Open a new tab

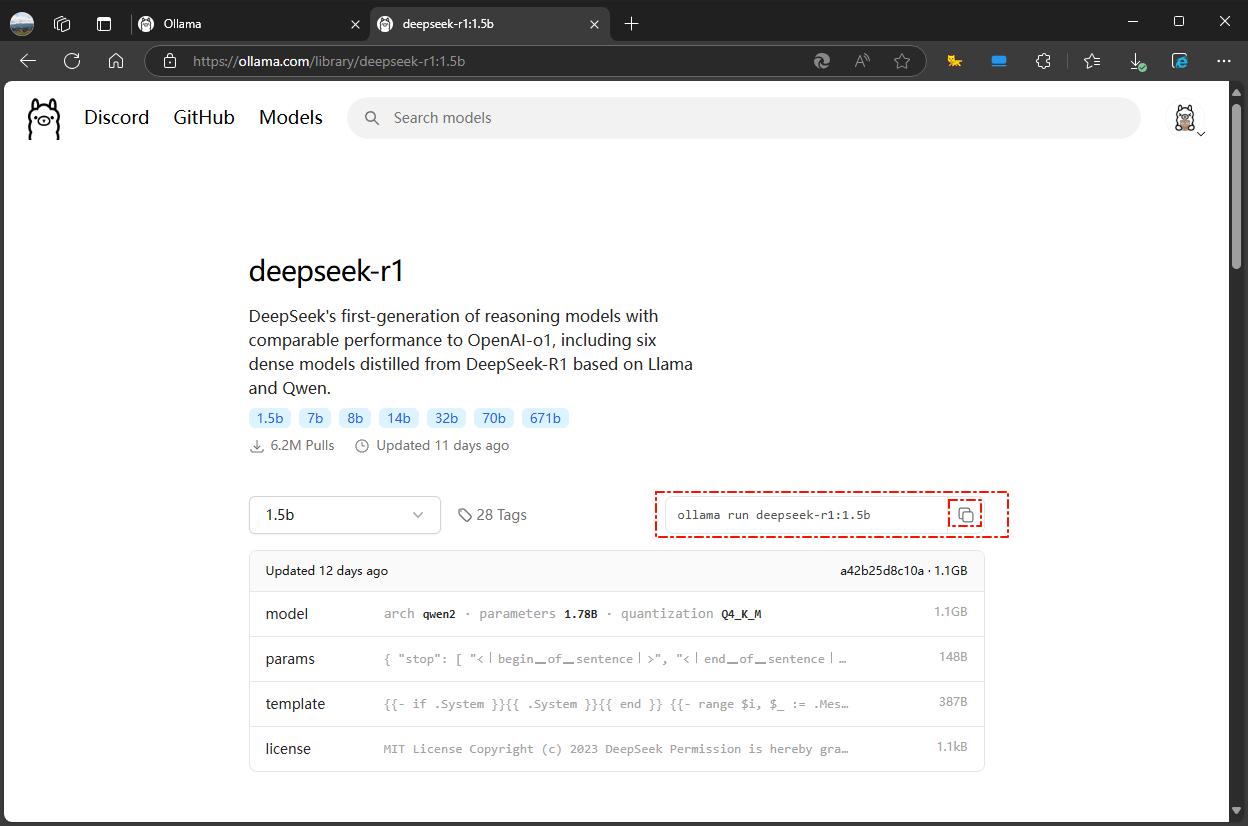pos(631,23)
